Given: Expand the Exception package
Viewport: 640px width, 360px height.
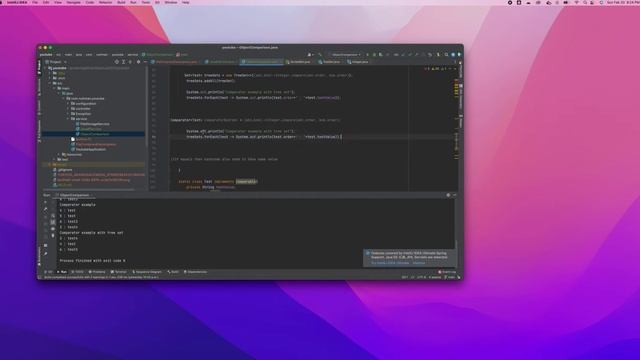Looking at the screenshot, I should pyautogui.click(x=68, y=114).
